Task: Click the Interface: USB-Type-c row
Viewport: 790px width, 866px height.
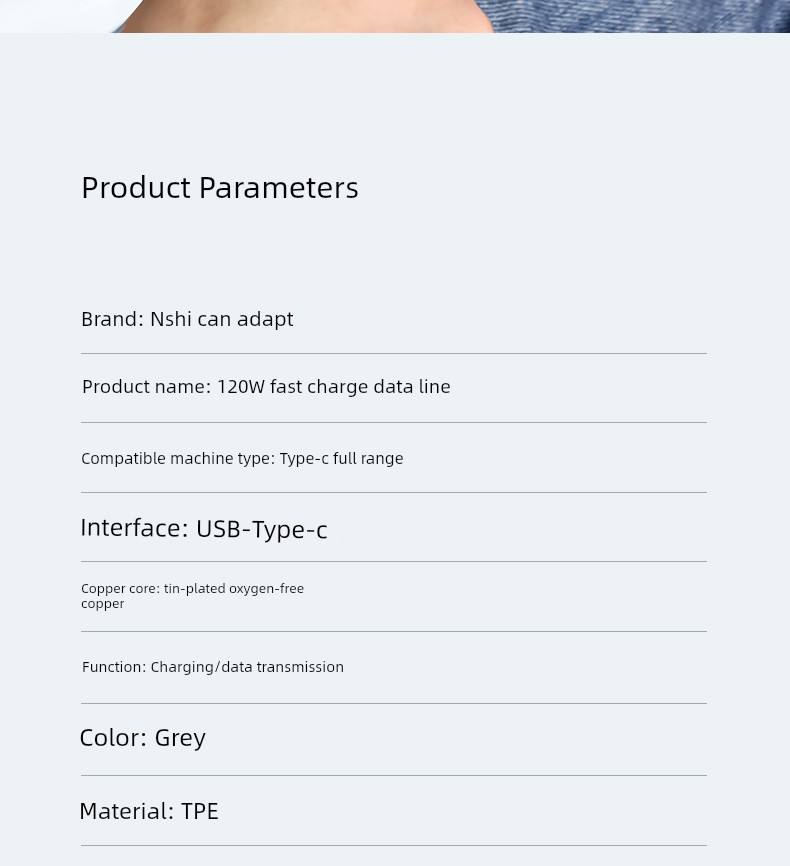Action: [x=204, y=528]
